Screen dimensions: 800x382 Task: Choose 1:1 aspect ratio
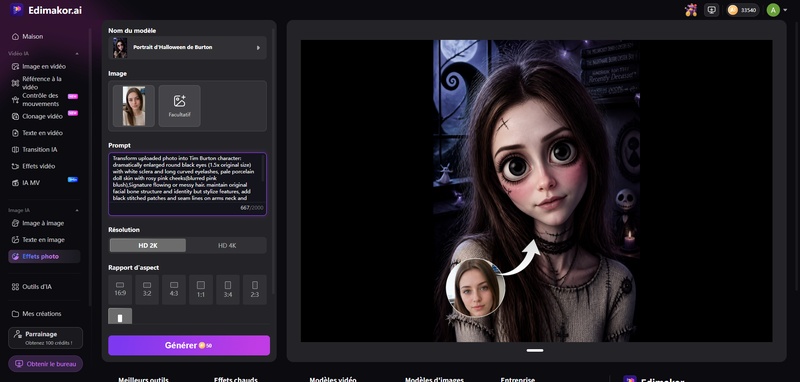coord(201,289)
